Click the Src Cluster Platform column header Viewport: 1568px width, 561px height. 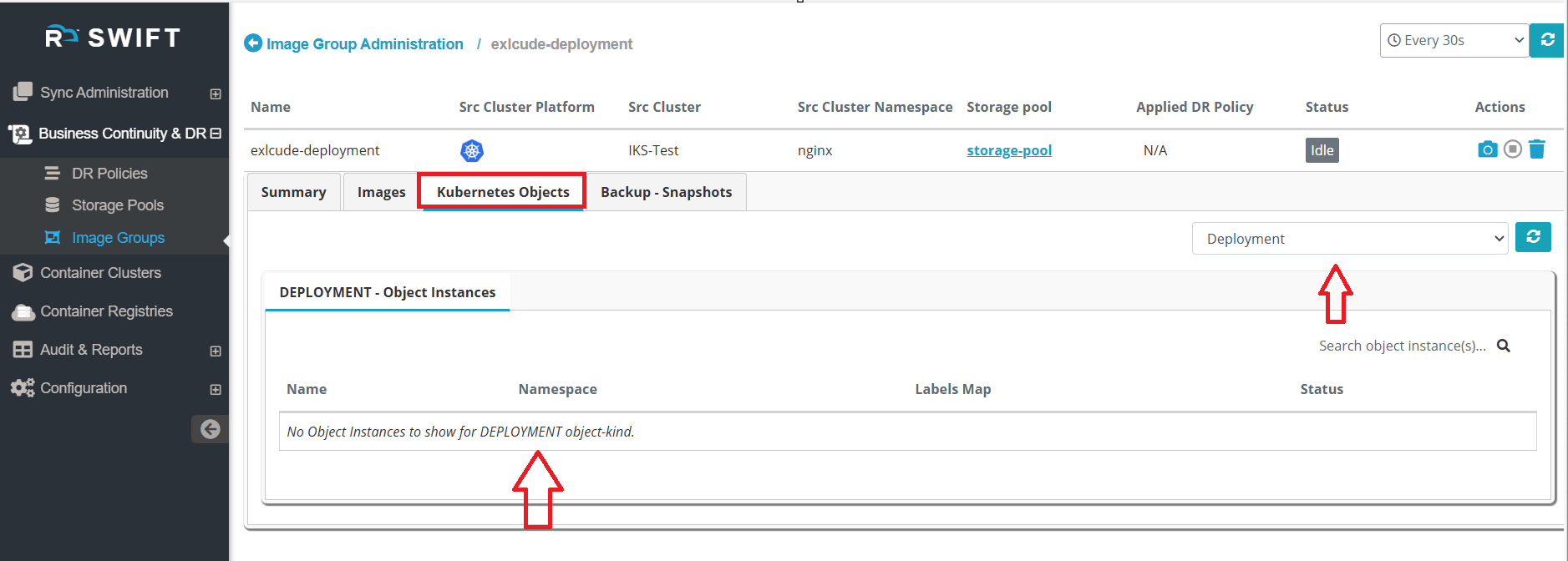coord(526,107)
